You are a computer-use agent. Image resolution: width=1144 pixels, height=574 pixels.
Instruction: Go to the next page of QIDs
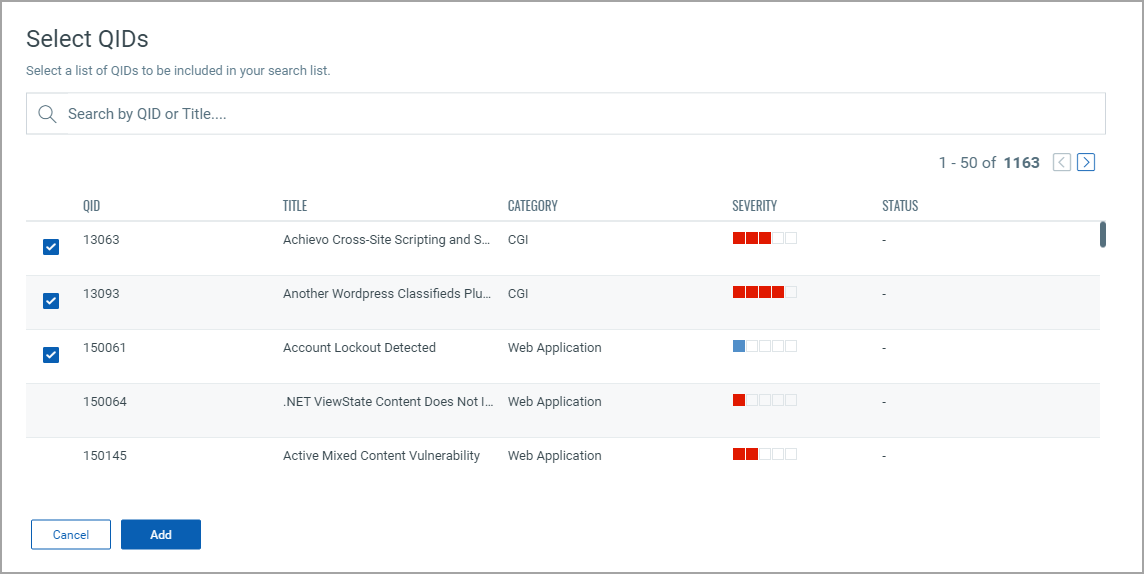pyautogui.click(x=1086, y=162)
